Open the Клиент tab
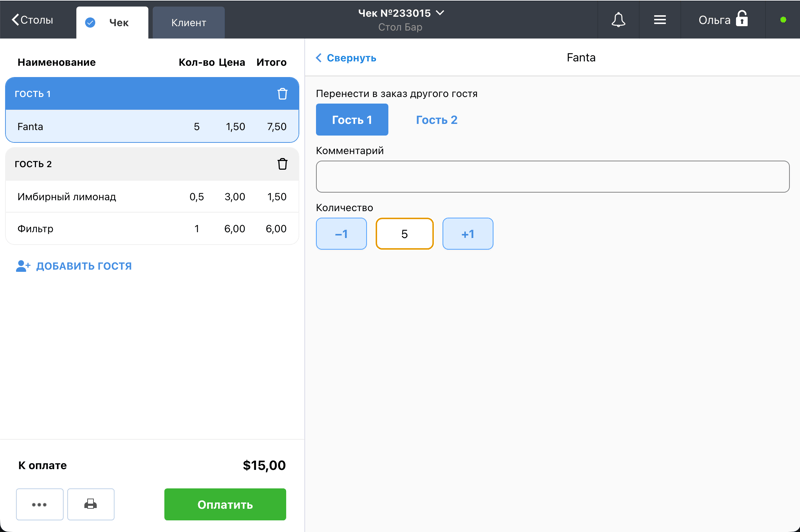Viewport: 800px width, 532px height. pyautogui.click(x=188, y=22)
